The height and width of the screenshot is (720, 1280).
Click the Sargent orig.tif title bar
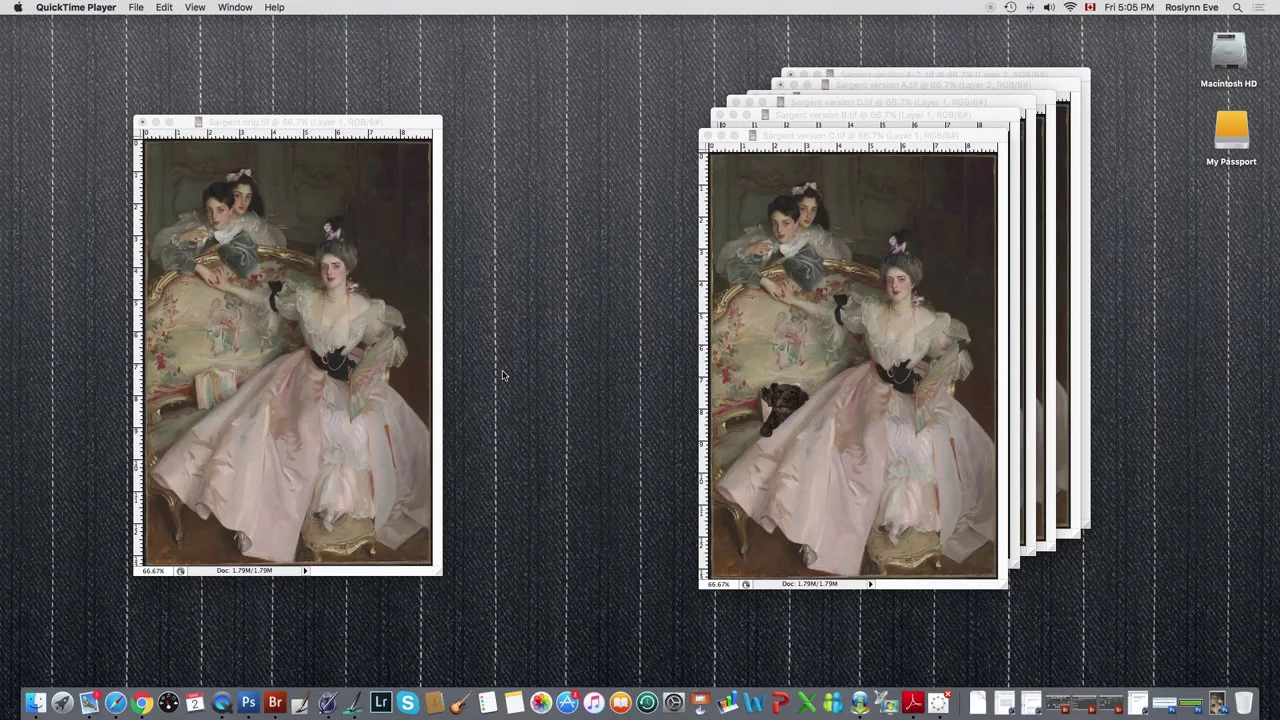(x=288, y=122)
